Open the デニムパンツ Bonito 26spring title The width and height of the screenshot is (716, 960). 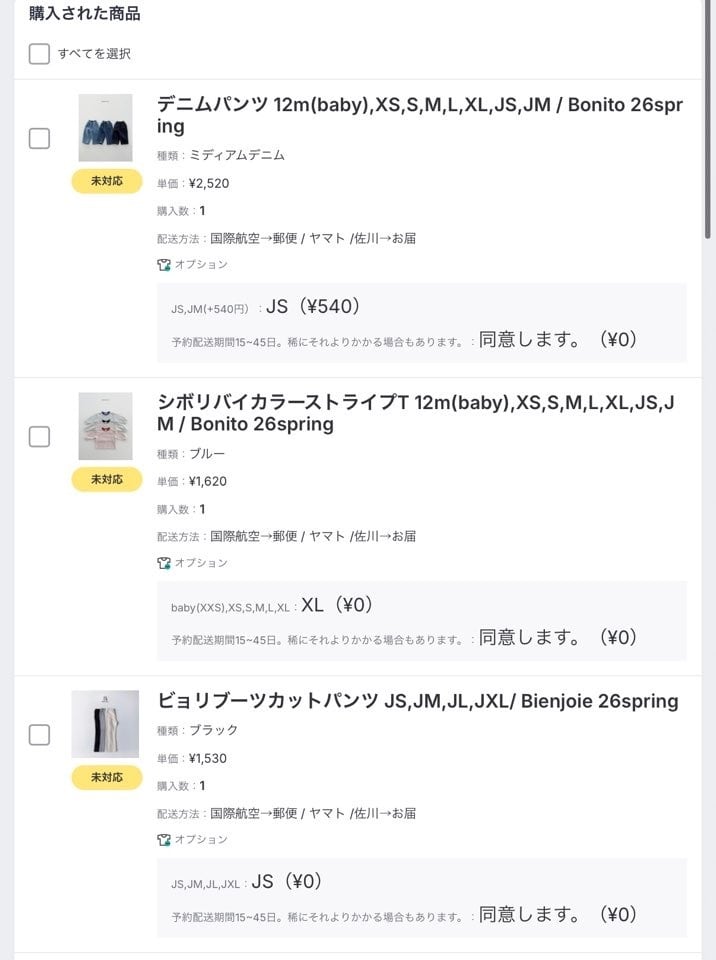point(420,115)
